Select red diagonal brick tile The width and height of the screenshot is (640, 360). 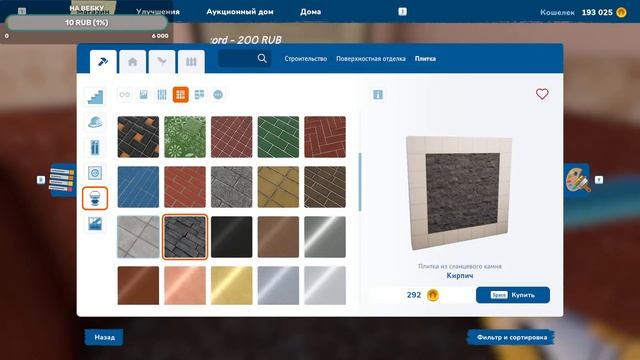coord(231,137)
